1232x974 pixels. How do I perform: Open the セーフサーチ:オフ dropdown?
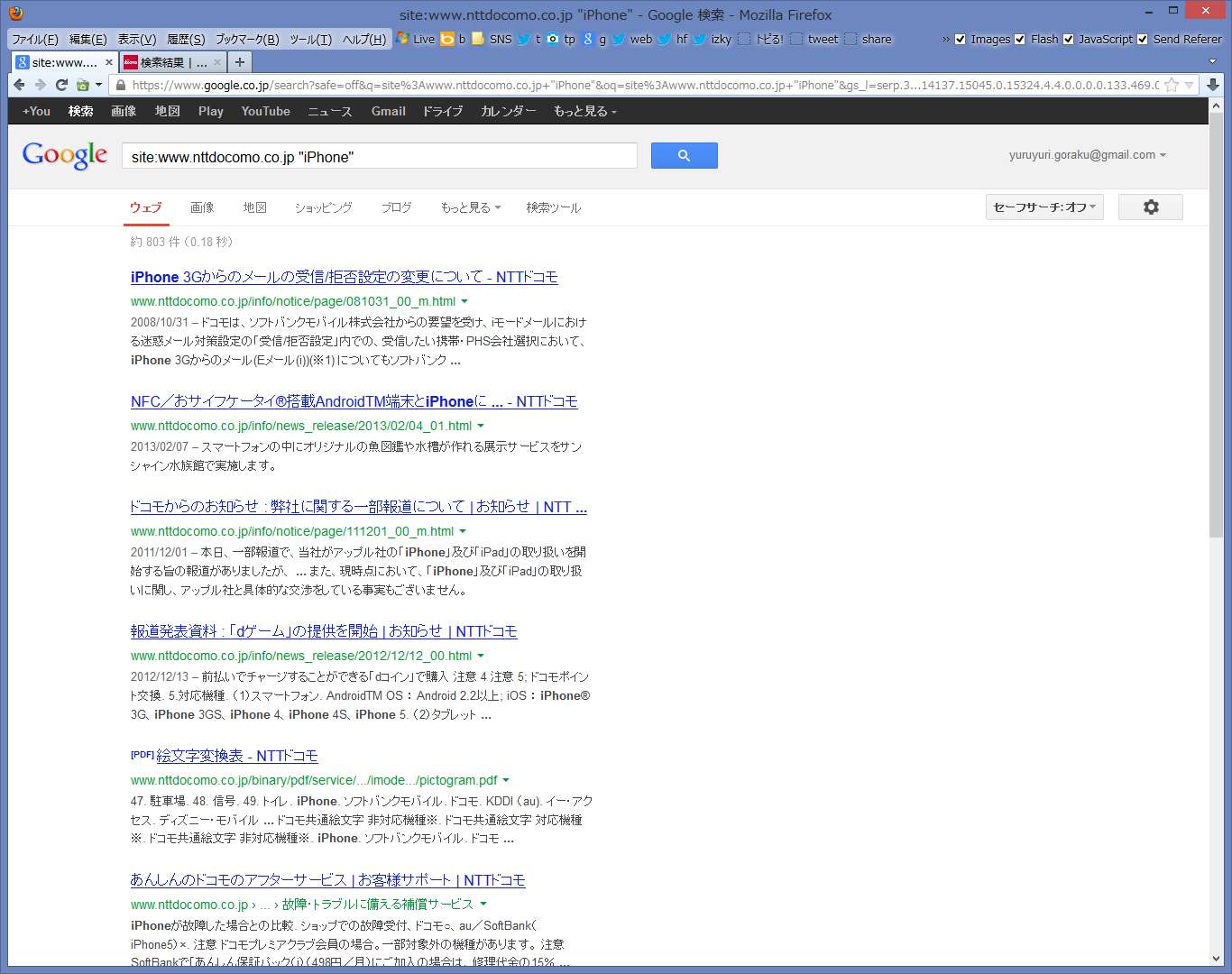click(x=1044, y=207)
